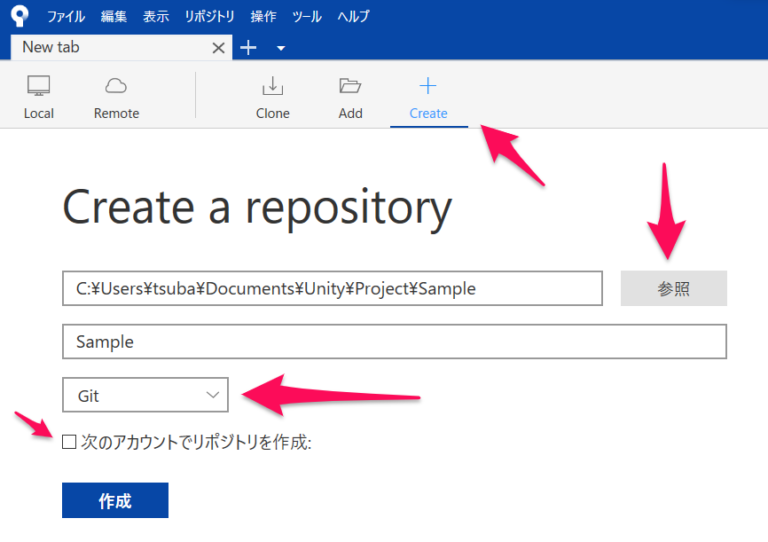This screenshot has width=768, height=542.
Task: Close the New tab tab
Action: [x=218, y=48]
